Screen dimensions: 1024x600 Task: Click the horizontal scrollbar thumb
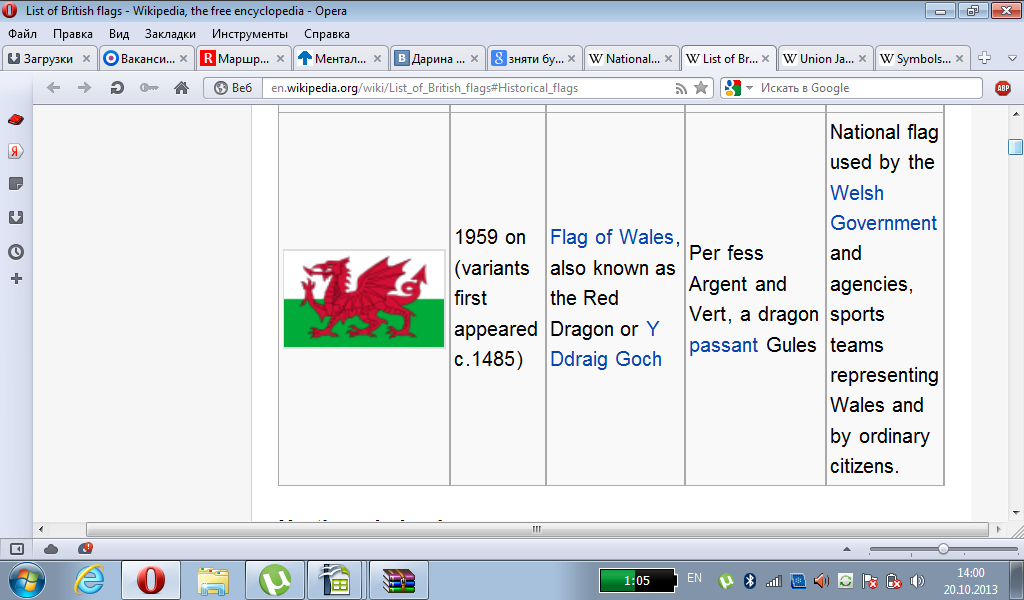click(x=537, y=529)
